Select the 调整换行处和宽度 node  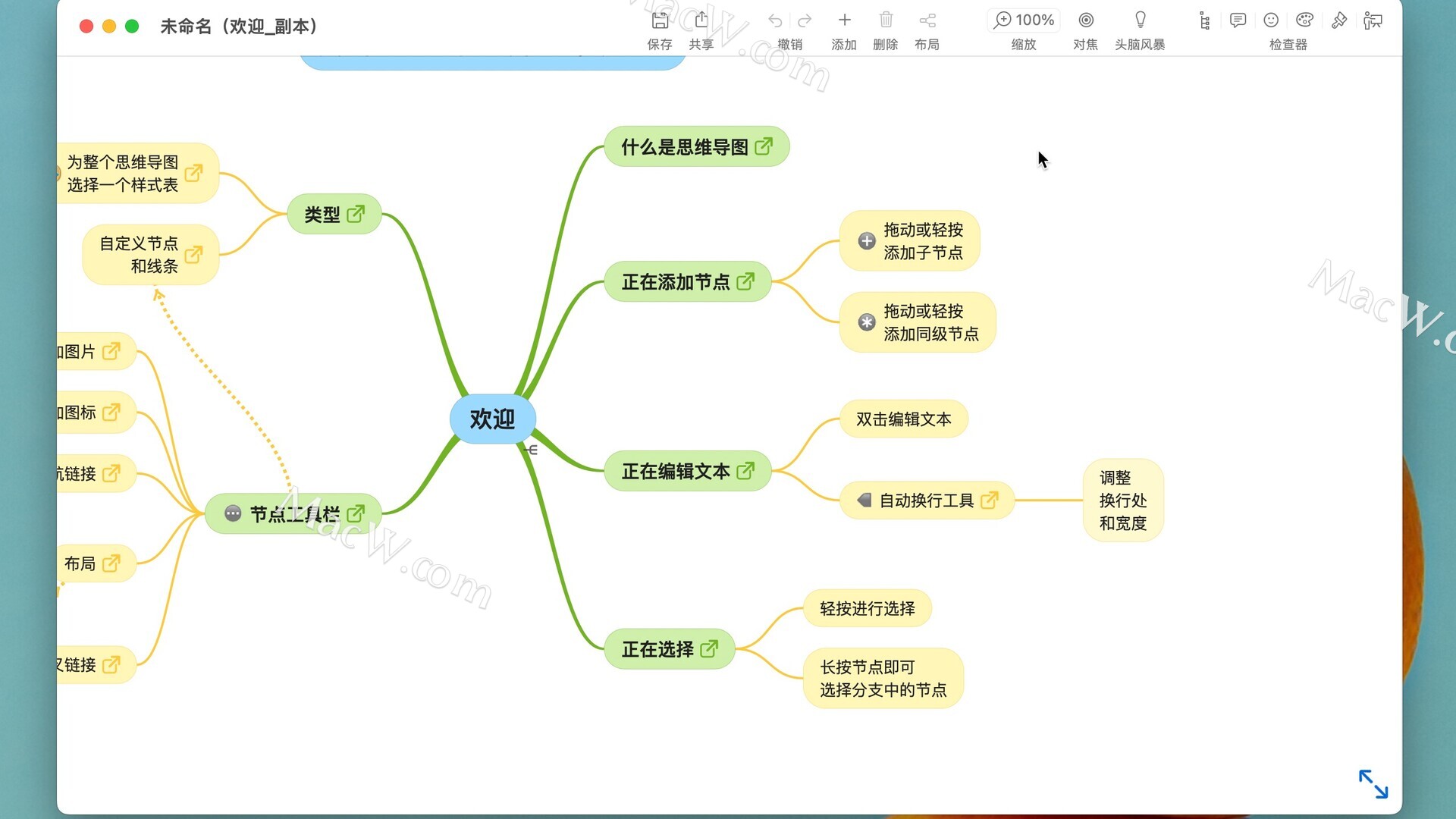1123,500
